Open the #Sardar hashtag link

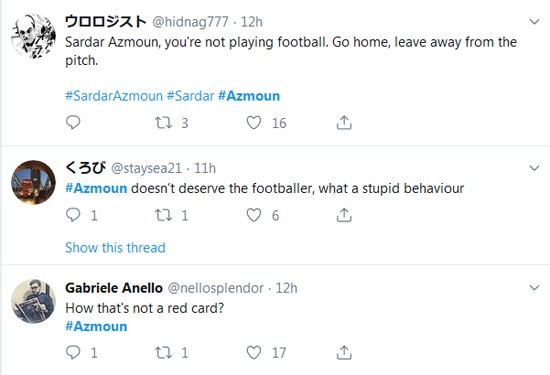pyautogui.click(x=190, y=96)
